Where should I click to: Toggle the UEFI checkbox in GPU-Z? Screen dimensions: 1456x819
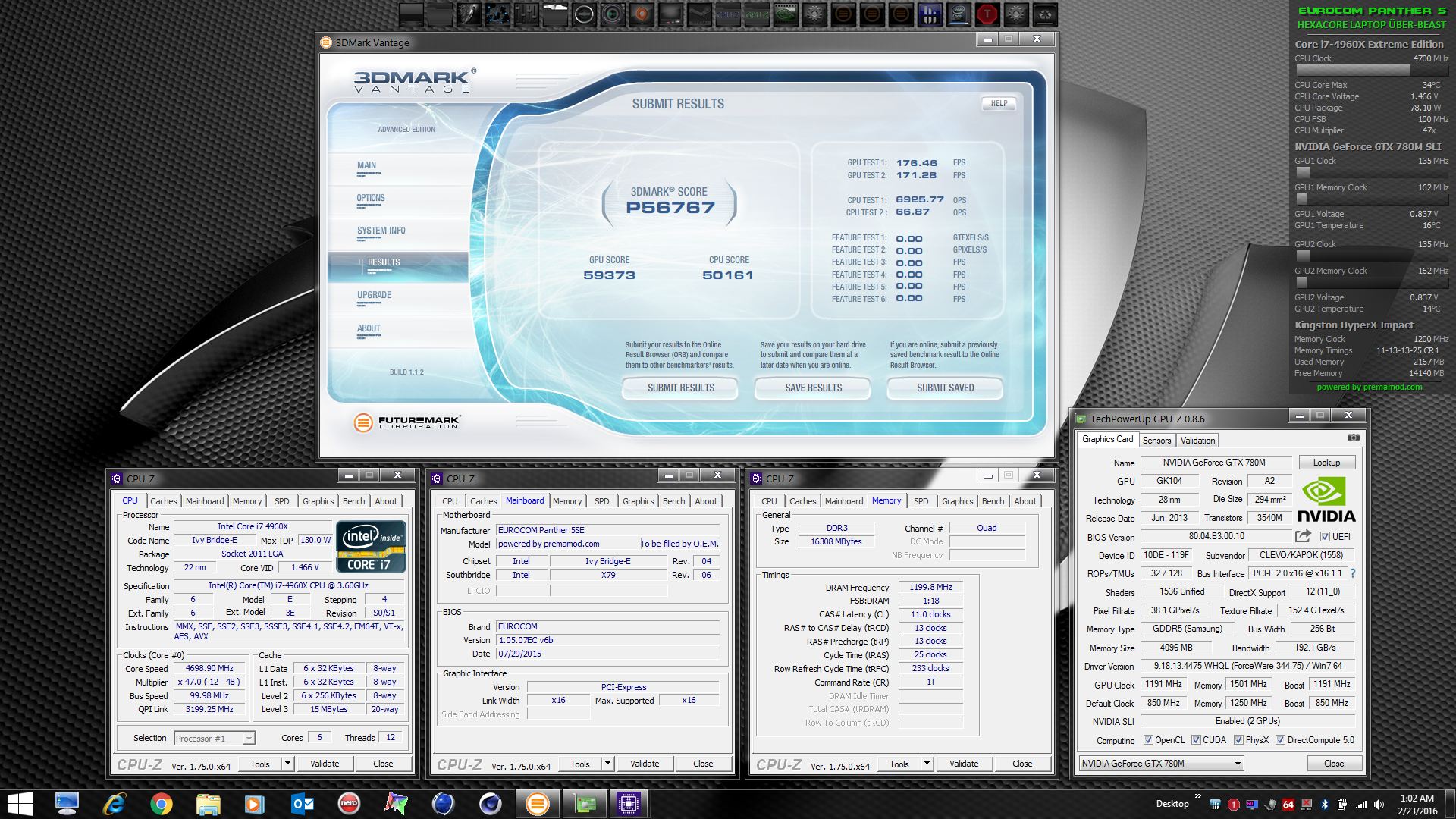click(x=1325, y=537)
